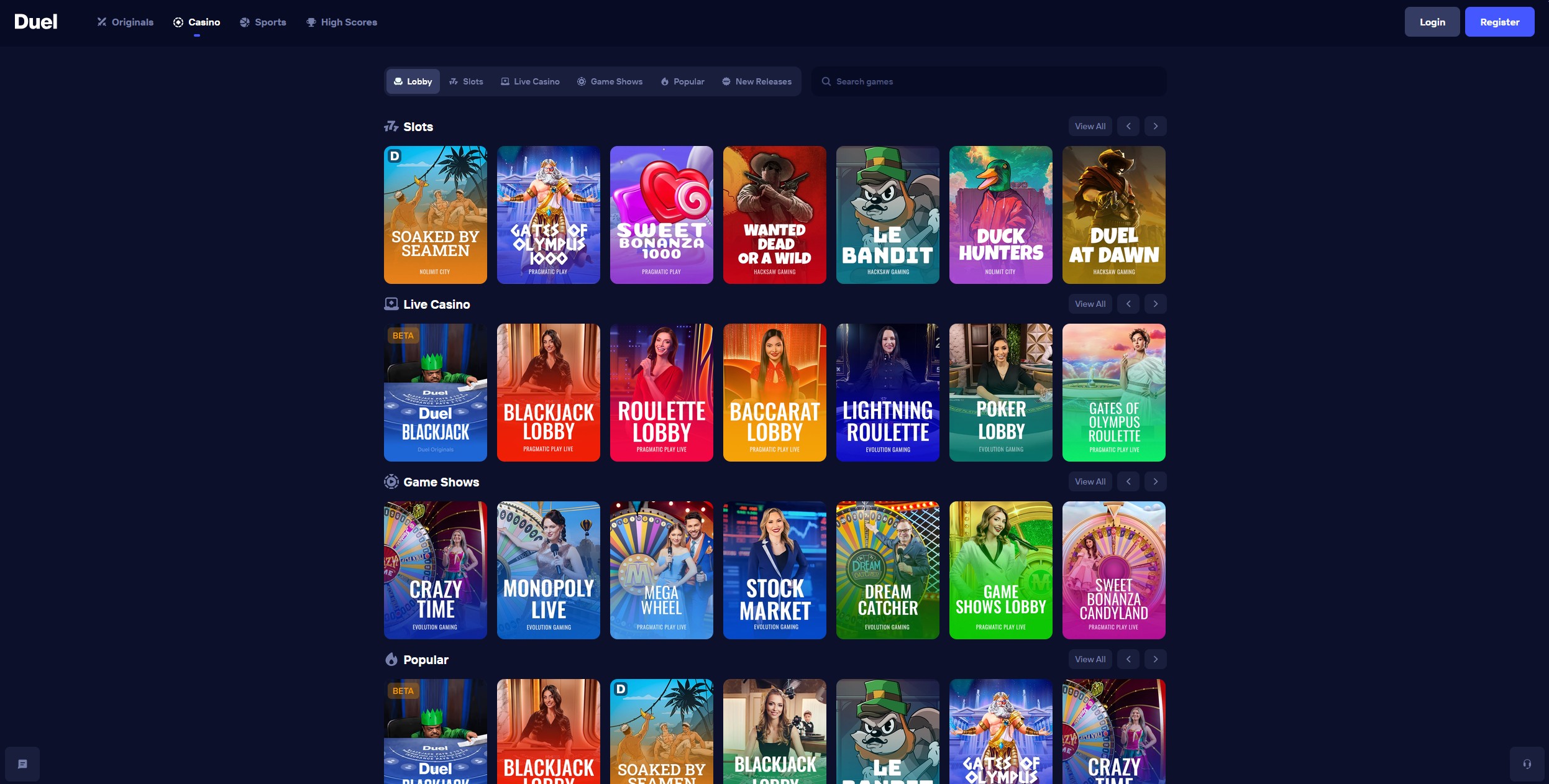Open Gates of Olympus Roulette
This screenshot has height=784, width=1549.
pyautogui.click(x=1114, y=393)
